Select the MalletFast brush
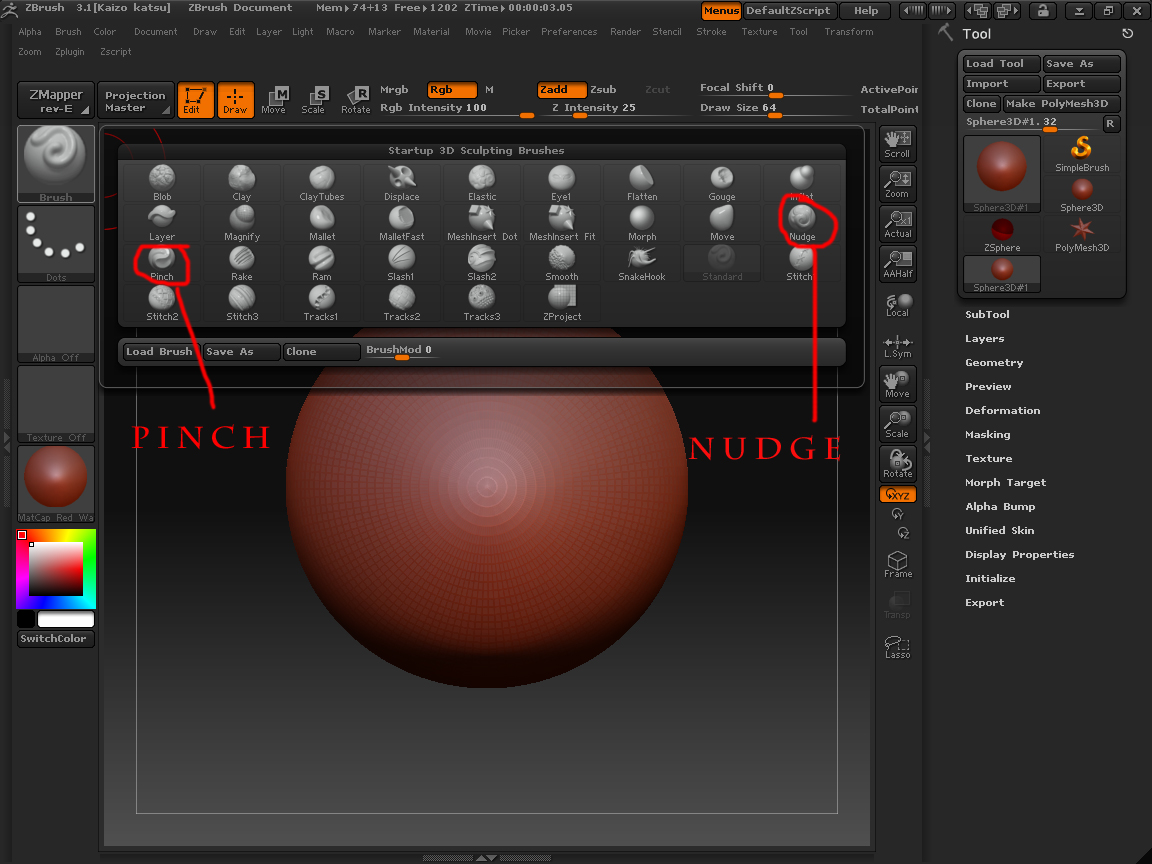The width and height of the screenshot is (1152, 864). tap(402, 223)
